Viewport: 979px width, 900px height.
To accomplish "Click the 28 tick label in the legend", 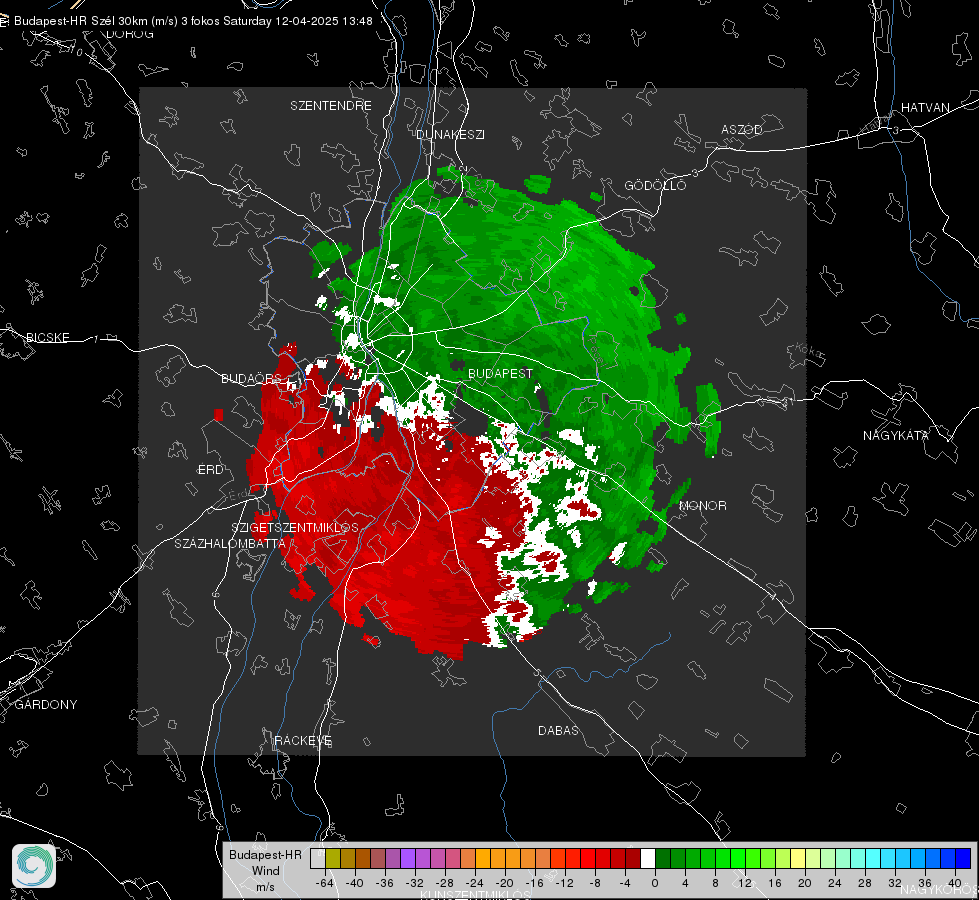I will pyautogui.click(x=865, y=883).
